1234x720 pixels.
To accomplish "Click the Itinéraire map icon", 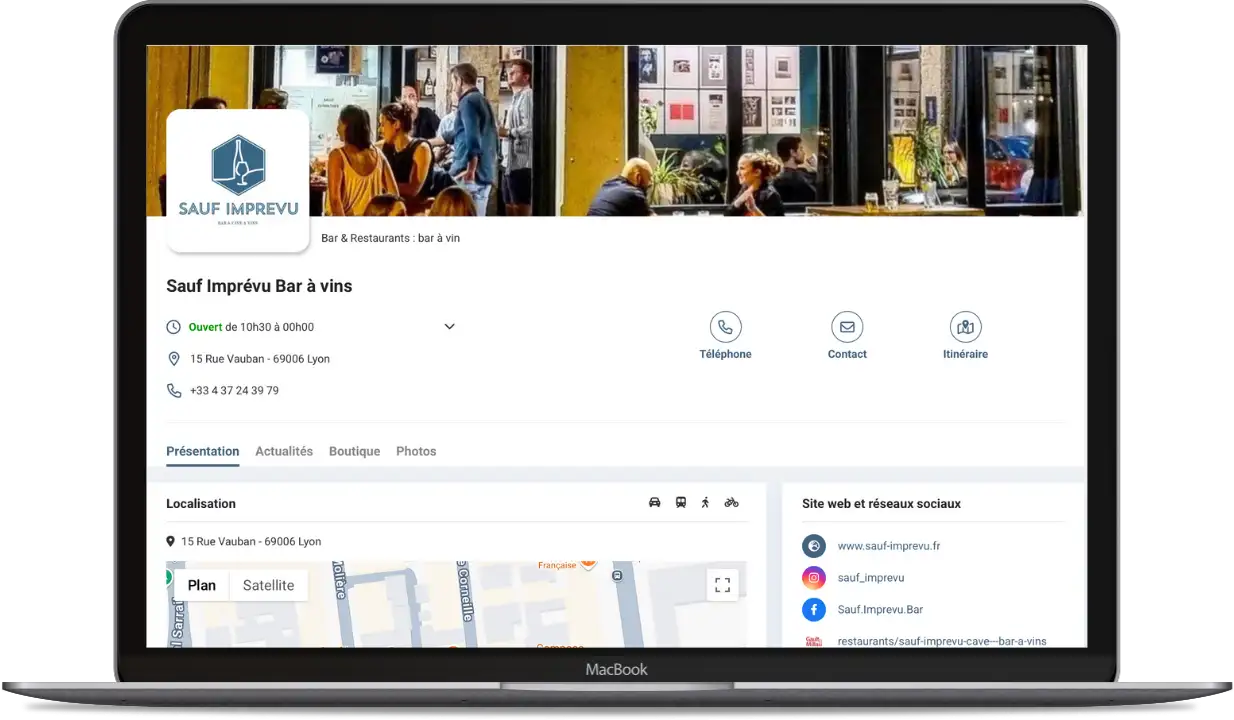I will click(965, 326).
